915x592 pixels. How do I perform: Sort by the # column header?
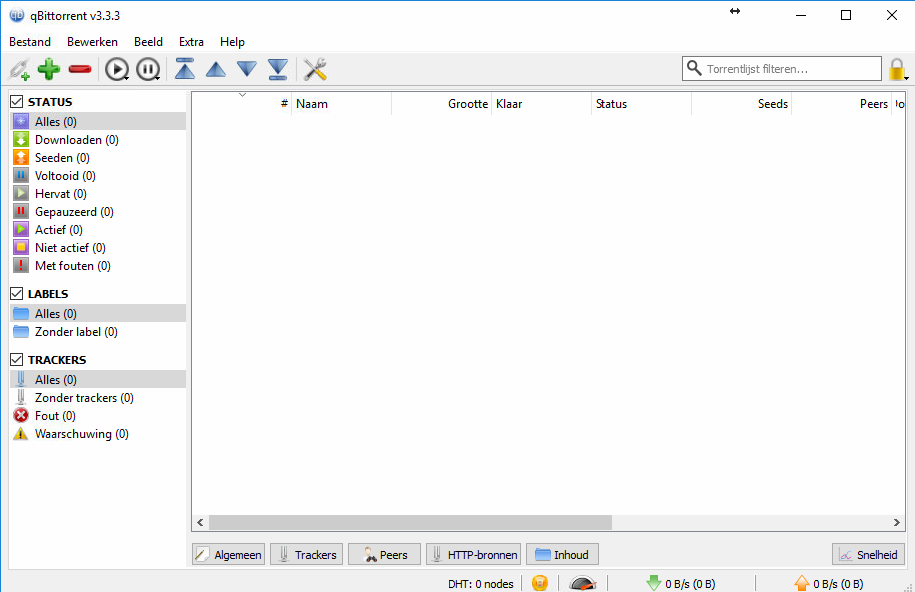(x=242, y=104)
